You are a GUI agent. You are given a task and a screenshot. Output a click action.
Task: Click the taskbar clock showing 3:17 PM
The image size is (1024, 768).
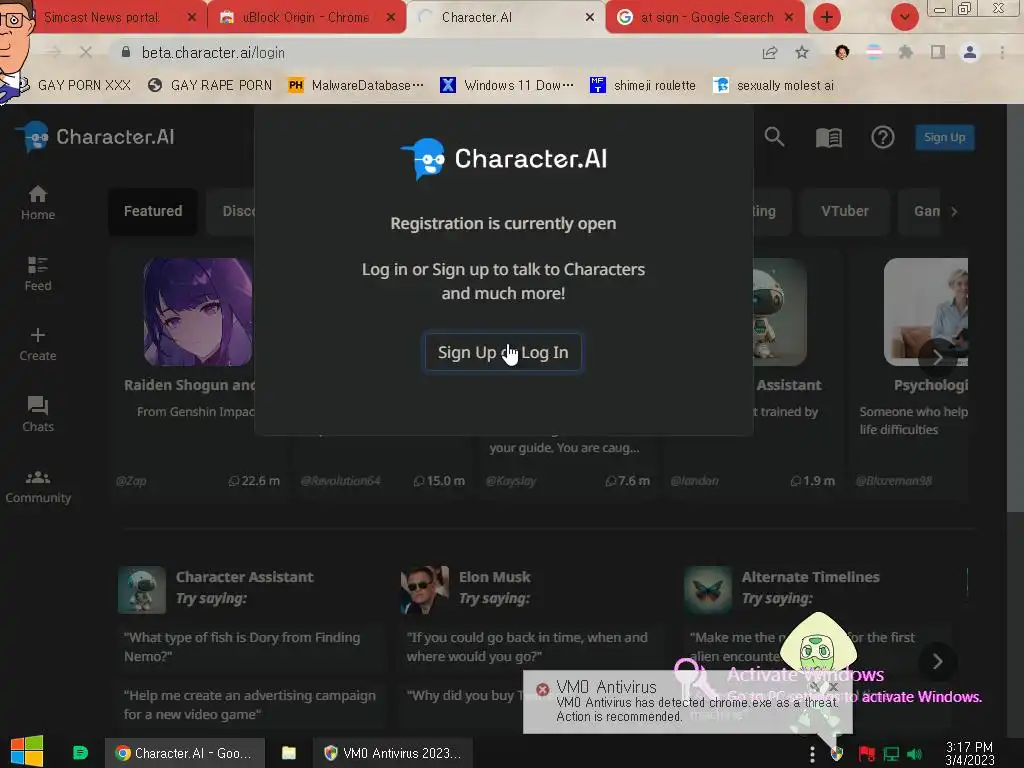click(970, 753)
